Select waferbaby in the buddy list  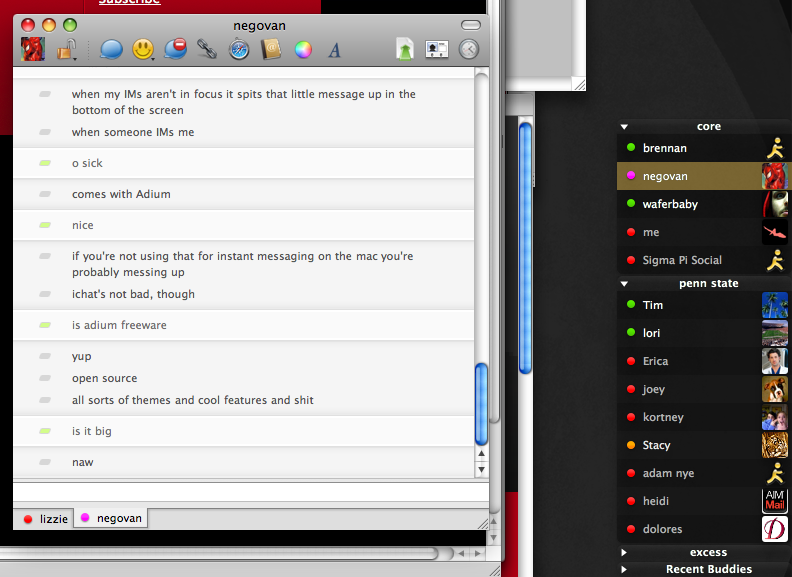tap(702, 204)
